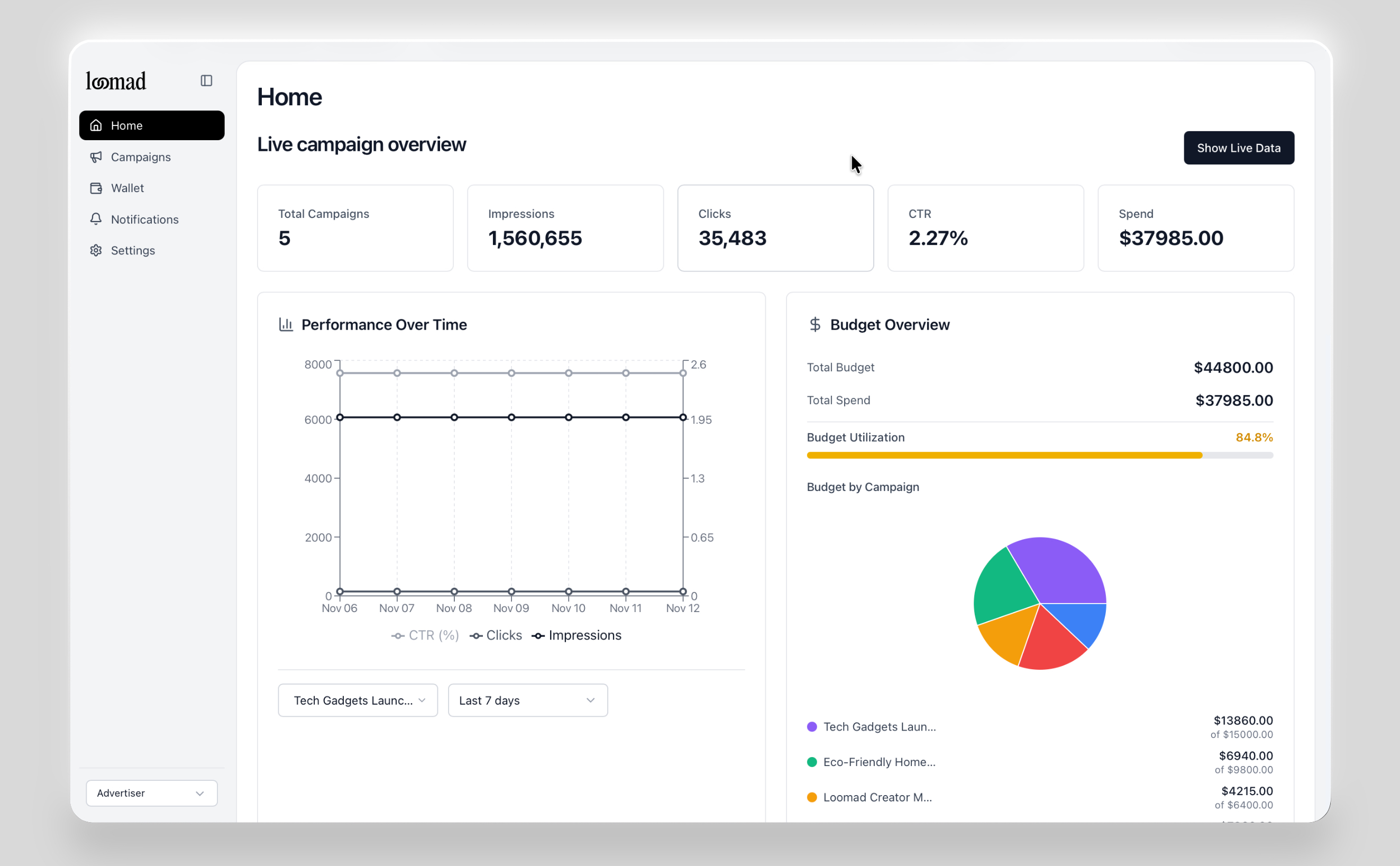Expand the Last 7 days date range selector
This screenshot has height=866, width=1400.
[527, 700]
